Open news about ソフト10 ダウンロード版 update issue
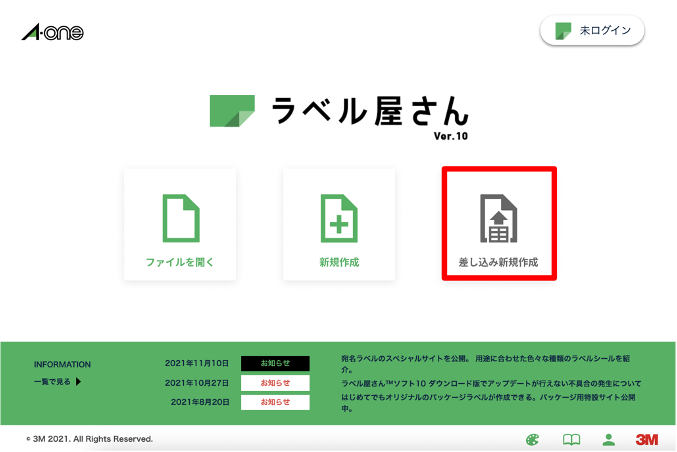The image size is (677, 452). pyautogui.click(x=491, y=383)
